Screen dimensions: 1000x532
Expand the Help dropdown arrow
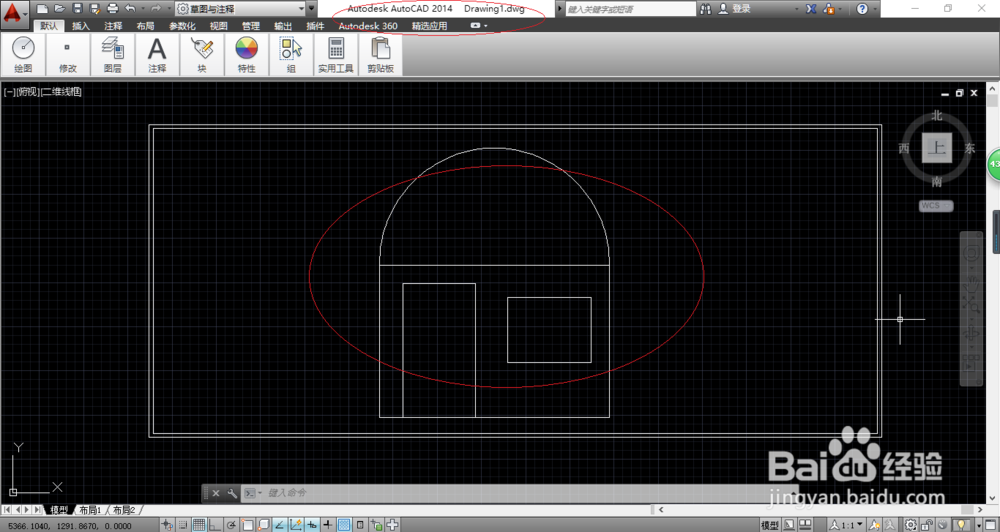pos(874,9)
